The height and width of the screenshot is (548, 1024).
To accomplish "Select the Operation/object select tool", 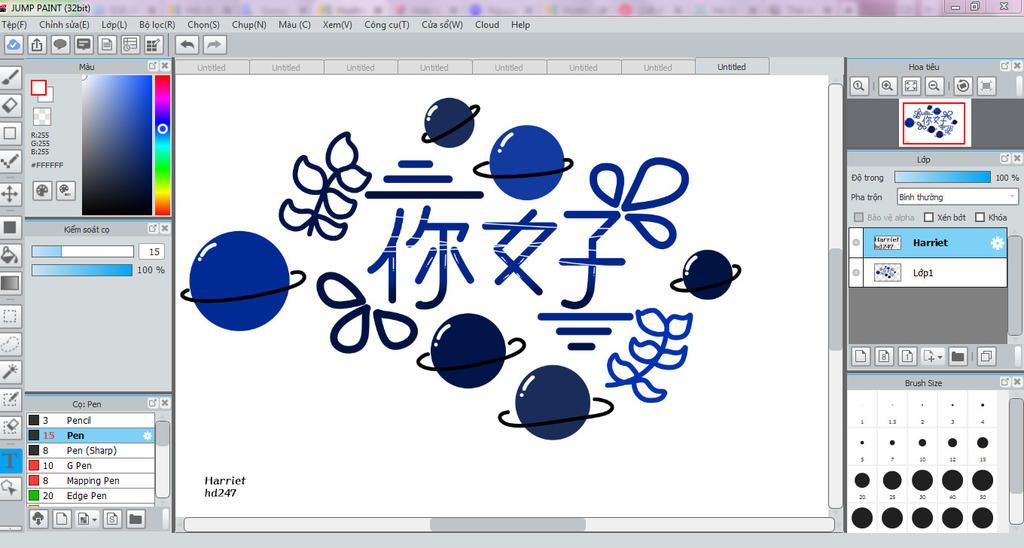I will pos(10,488).
